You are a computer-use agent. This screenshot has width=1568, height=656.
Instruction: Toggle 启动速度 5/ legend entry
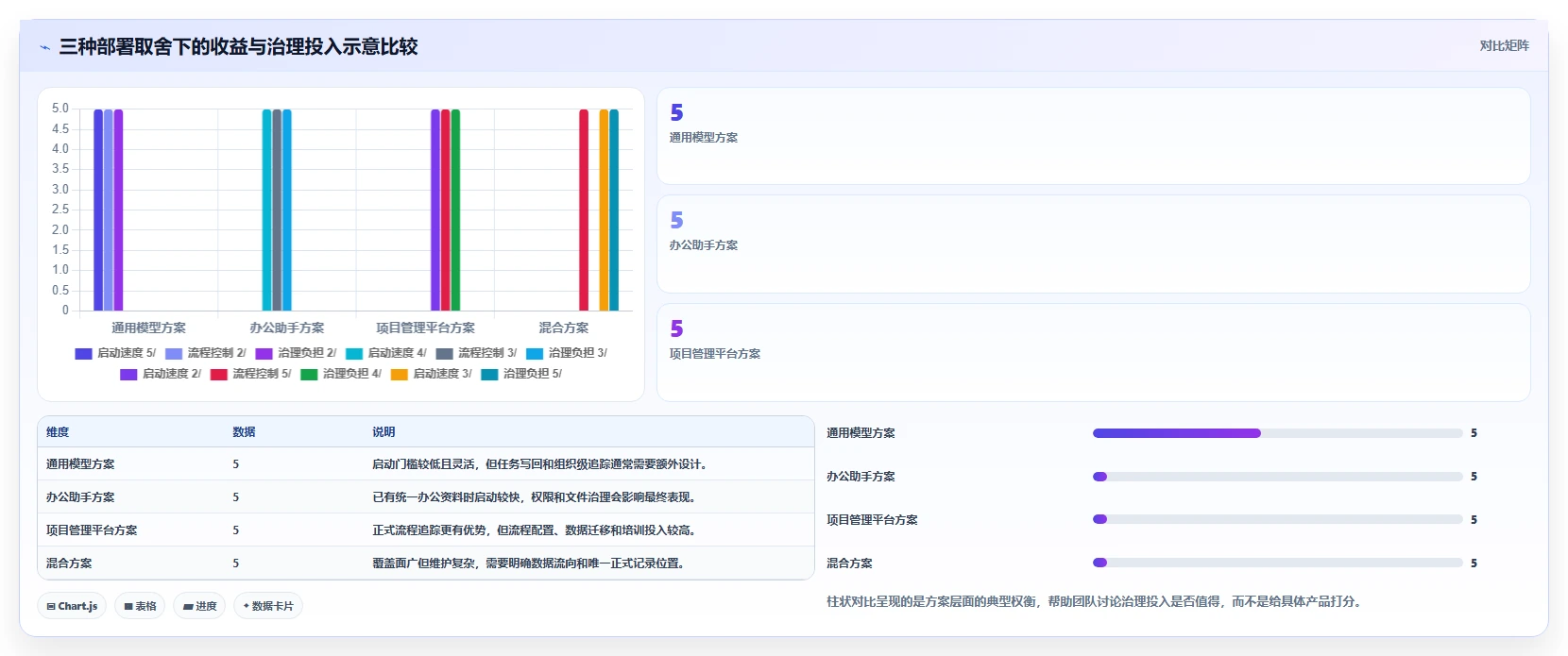(x=115, y=353)
